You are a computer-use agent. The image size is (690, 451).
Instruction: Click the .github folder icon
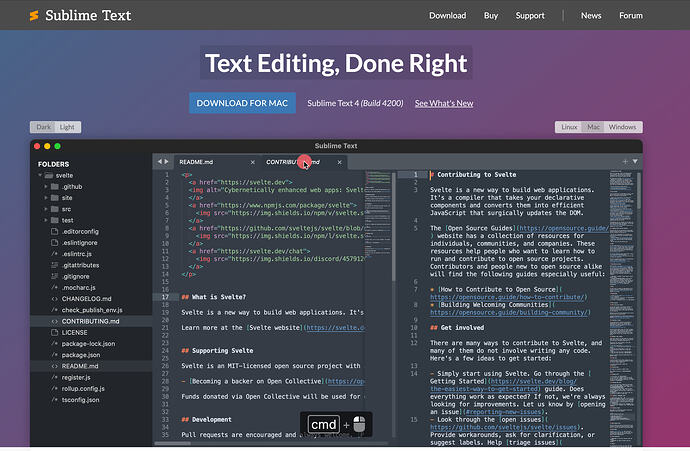(x=55, y=187)
